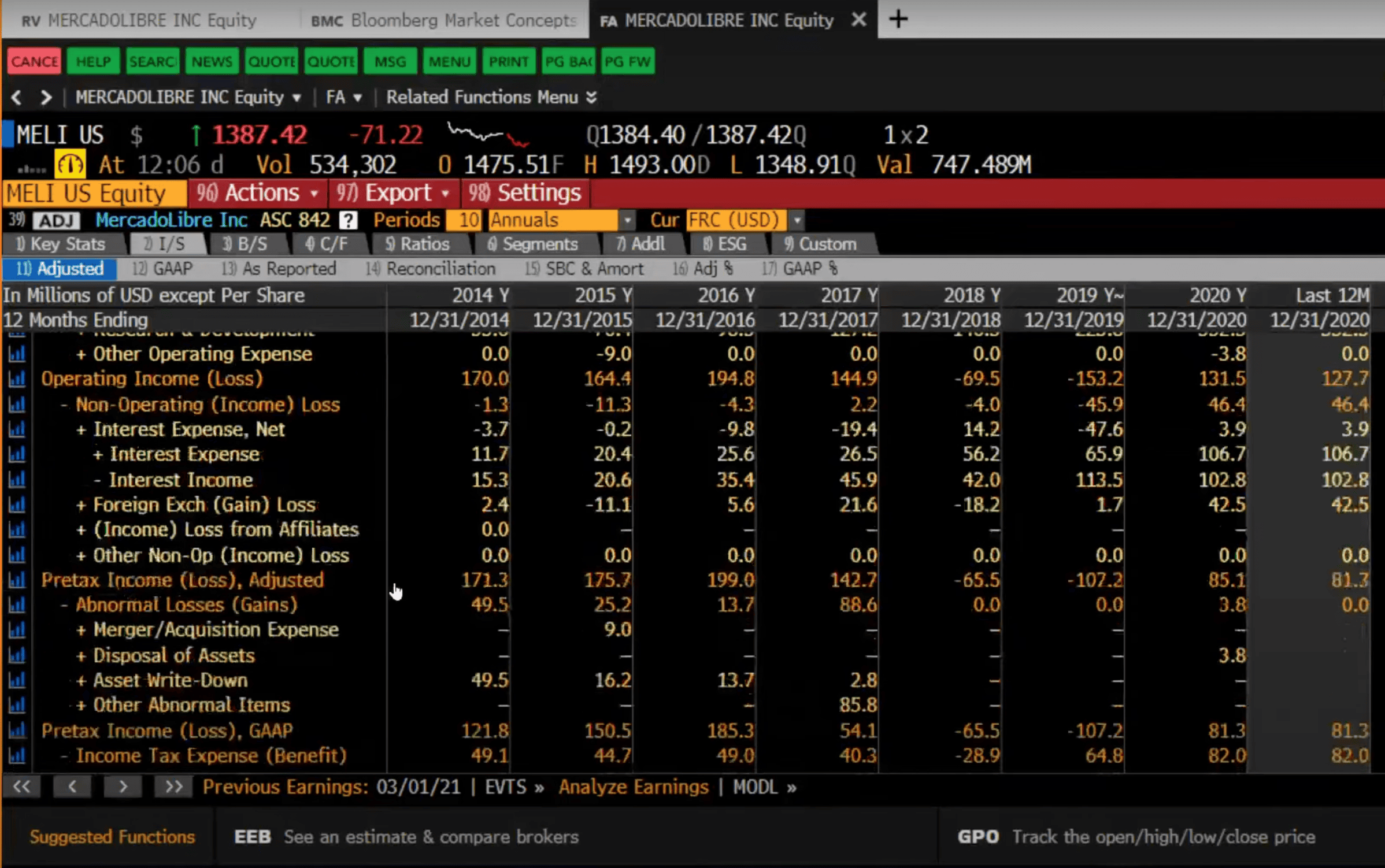The width and height of the screenshot is (1385, 868).
Task: Open Settings (98)
Action: click(x=525, y=193)
